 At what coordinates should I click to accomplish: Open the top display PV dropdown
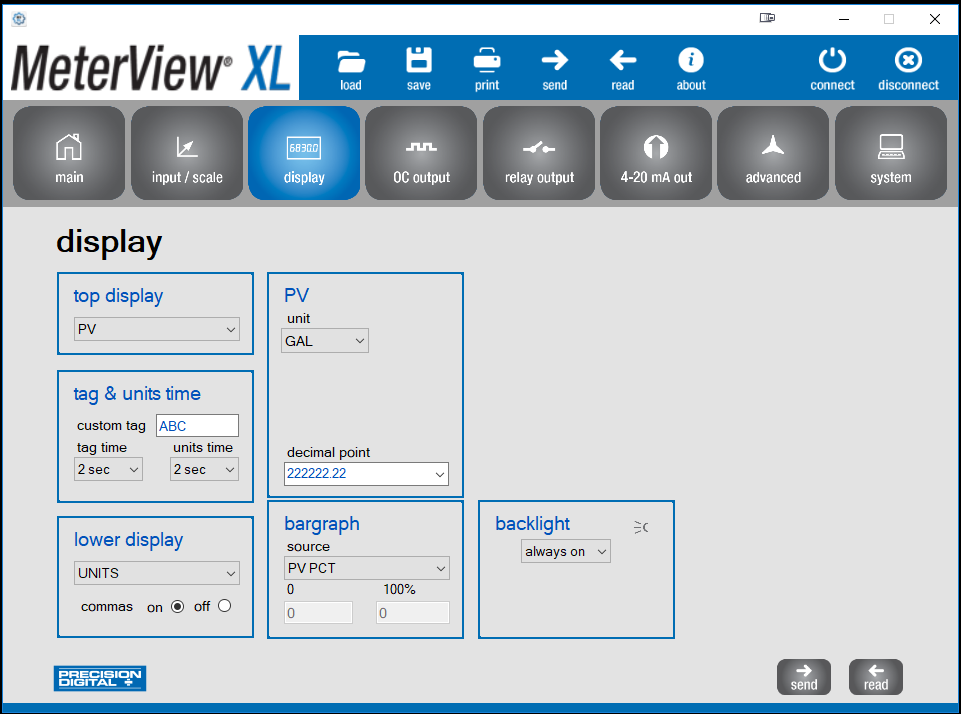pyautogui.click(x=157, y=329)
